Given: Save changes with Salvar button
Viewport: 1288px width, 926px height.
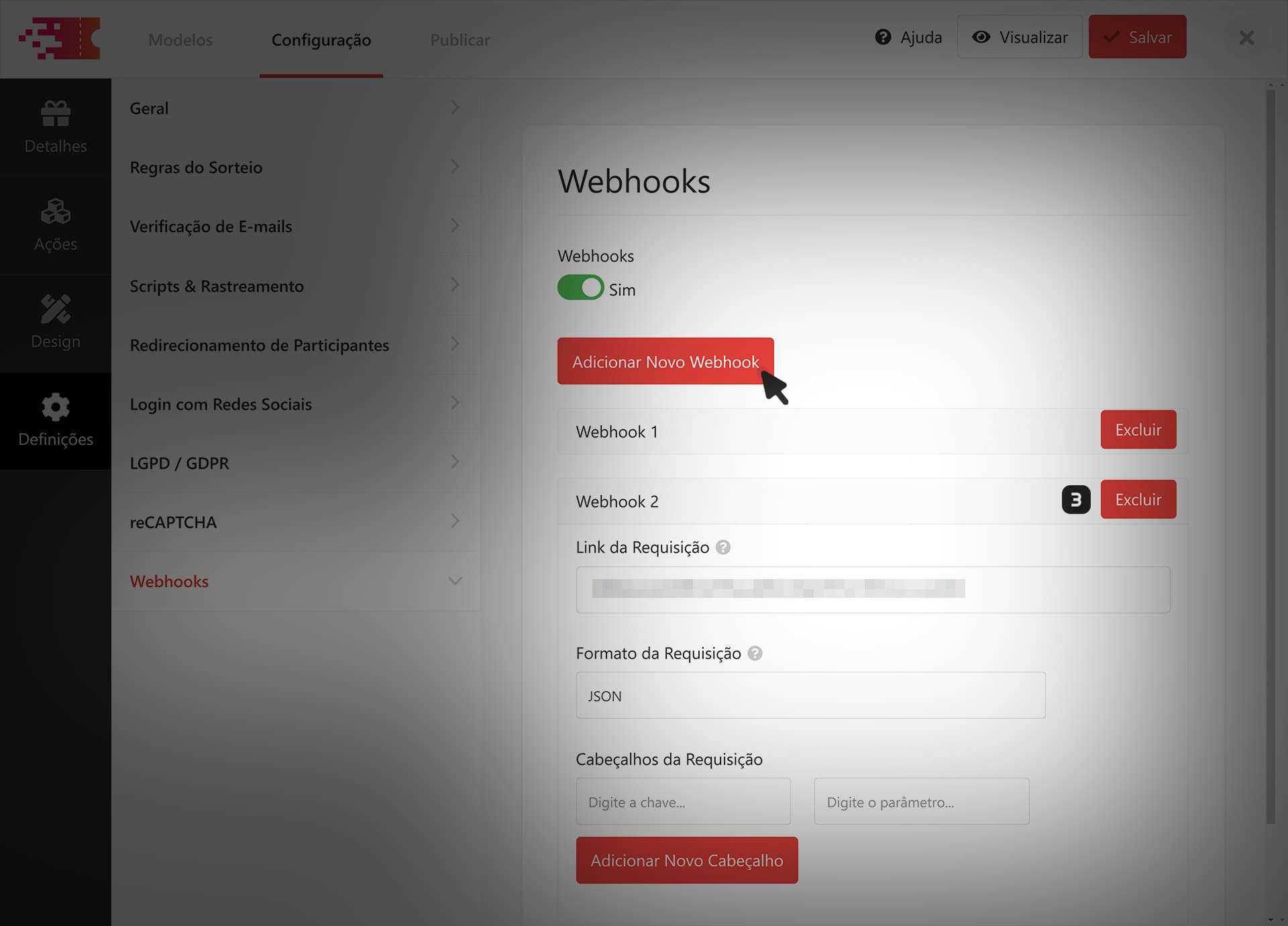Looking at the screenshot, I should click(x=1137, y=37).
